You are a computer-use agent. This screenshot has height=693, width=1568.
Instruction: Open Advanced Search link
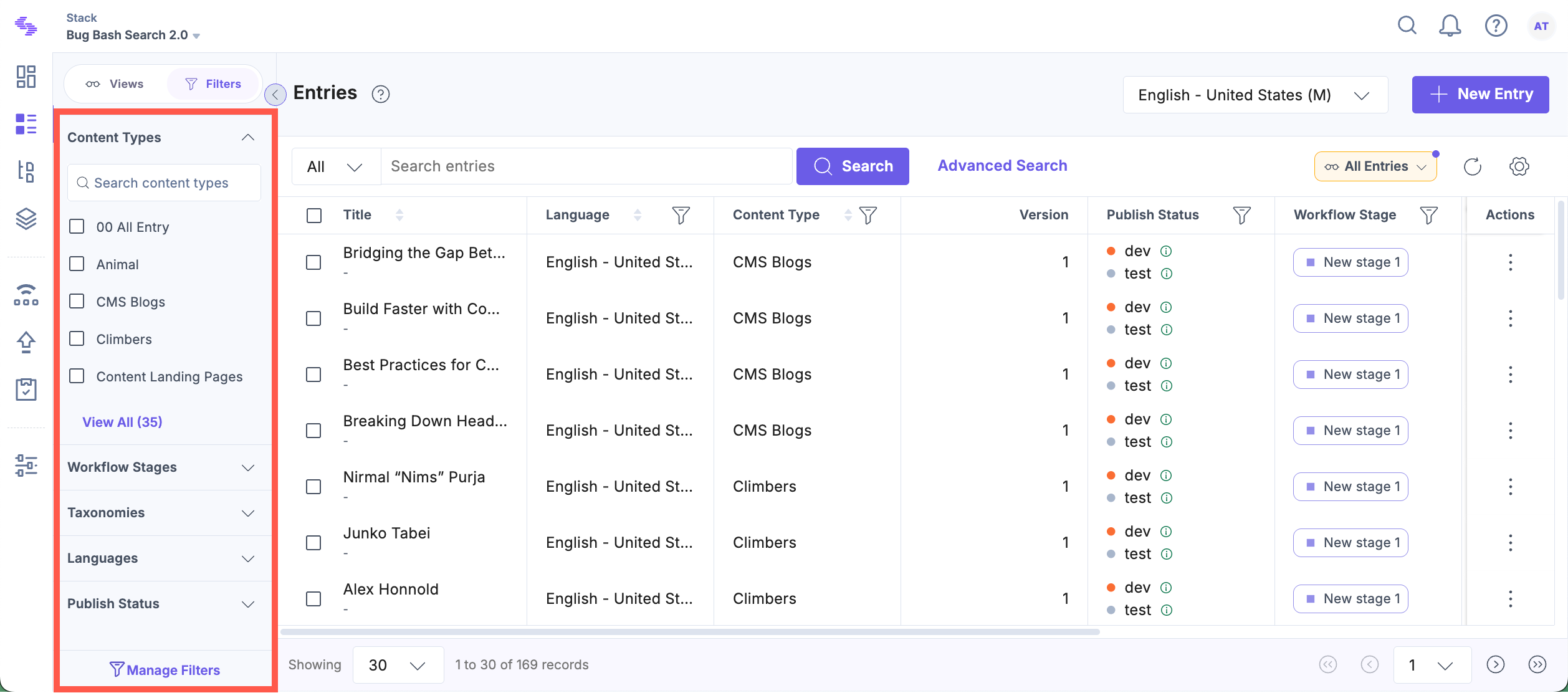1002,166
